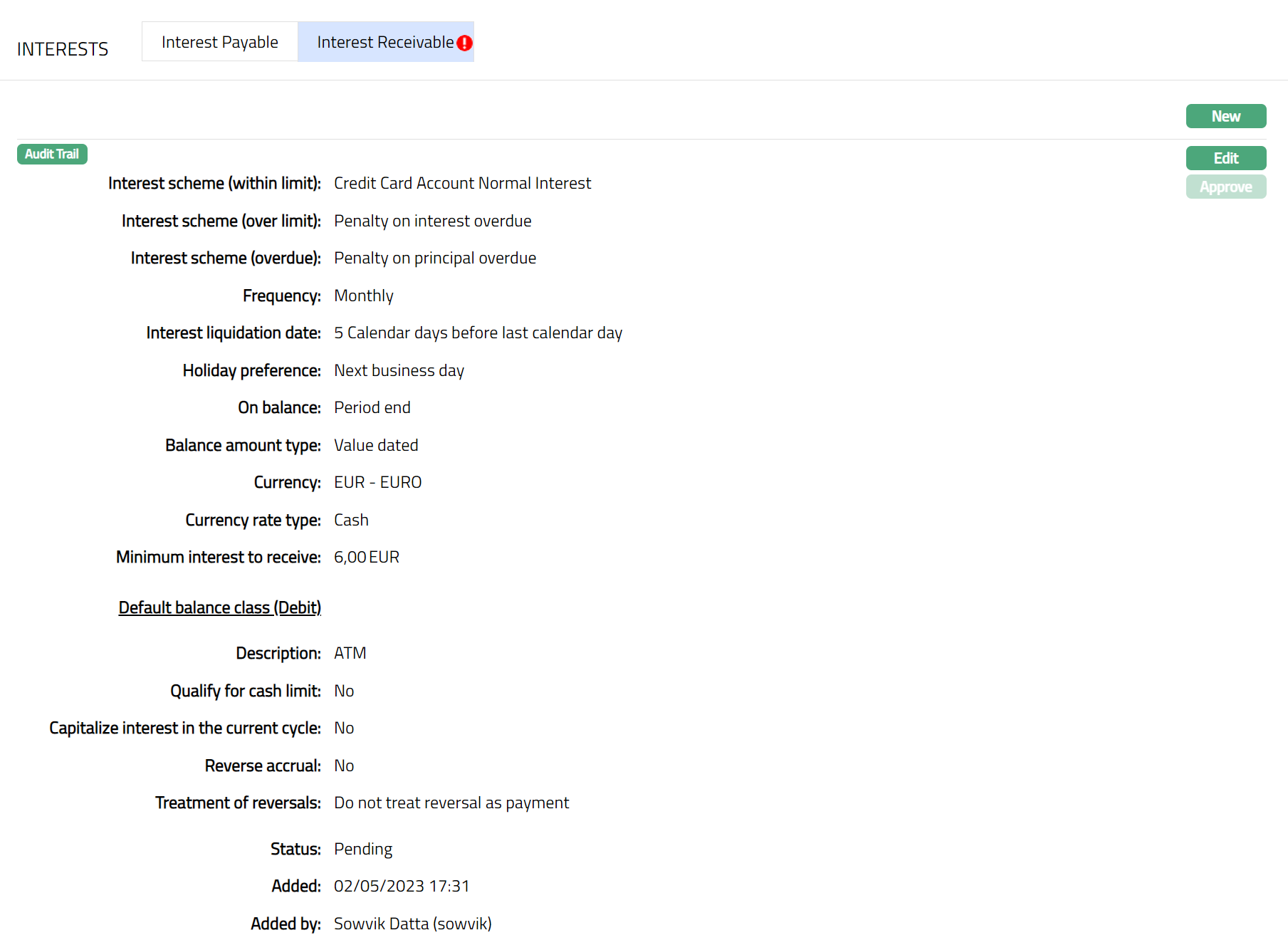Click the INTERESTS section heading
Screen dimensions: 1288x945
63,49
